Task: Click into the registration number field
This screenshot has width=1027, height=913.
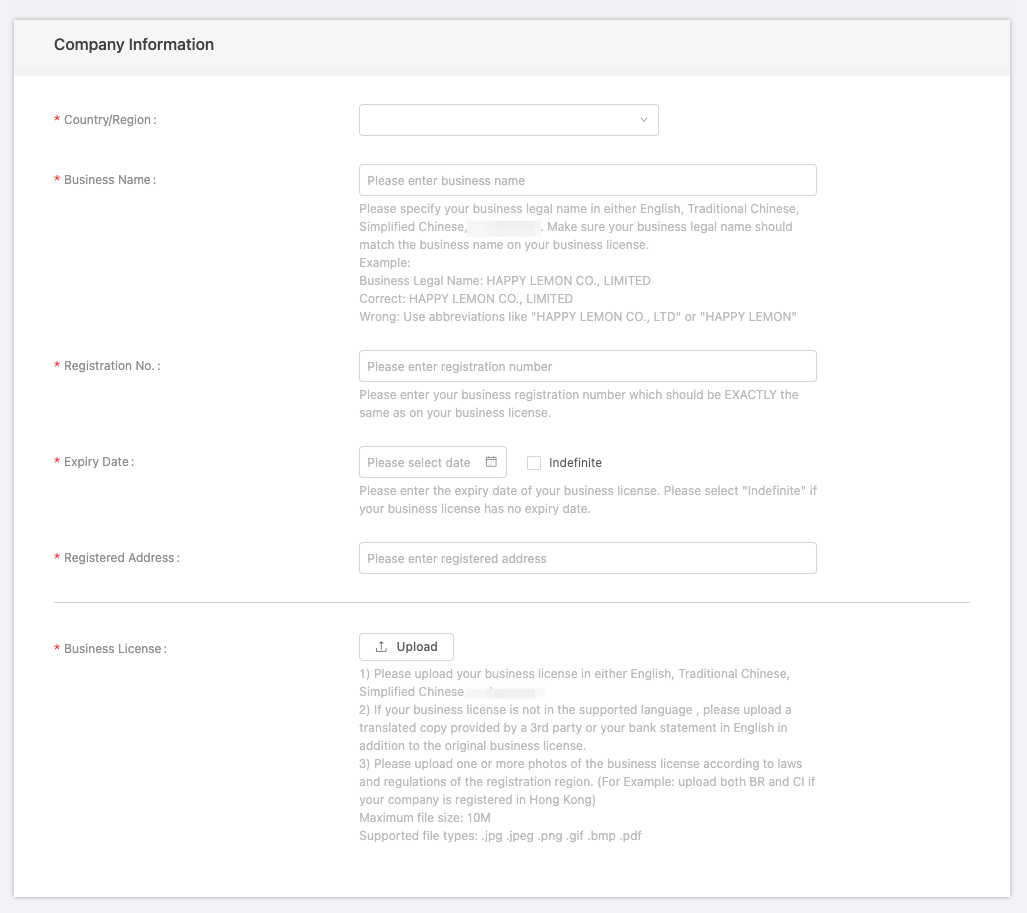Action: point(587,366)
